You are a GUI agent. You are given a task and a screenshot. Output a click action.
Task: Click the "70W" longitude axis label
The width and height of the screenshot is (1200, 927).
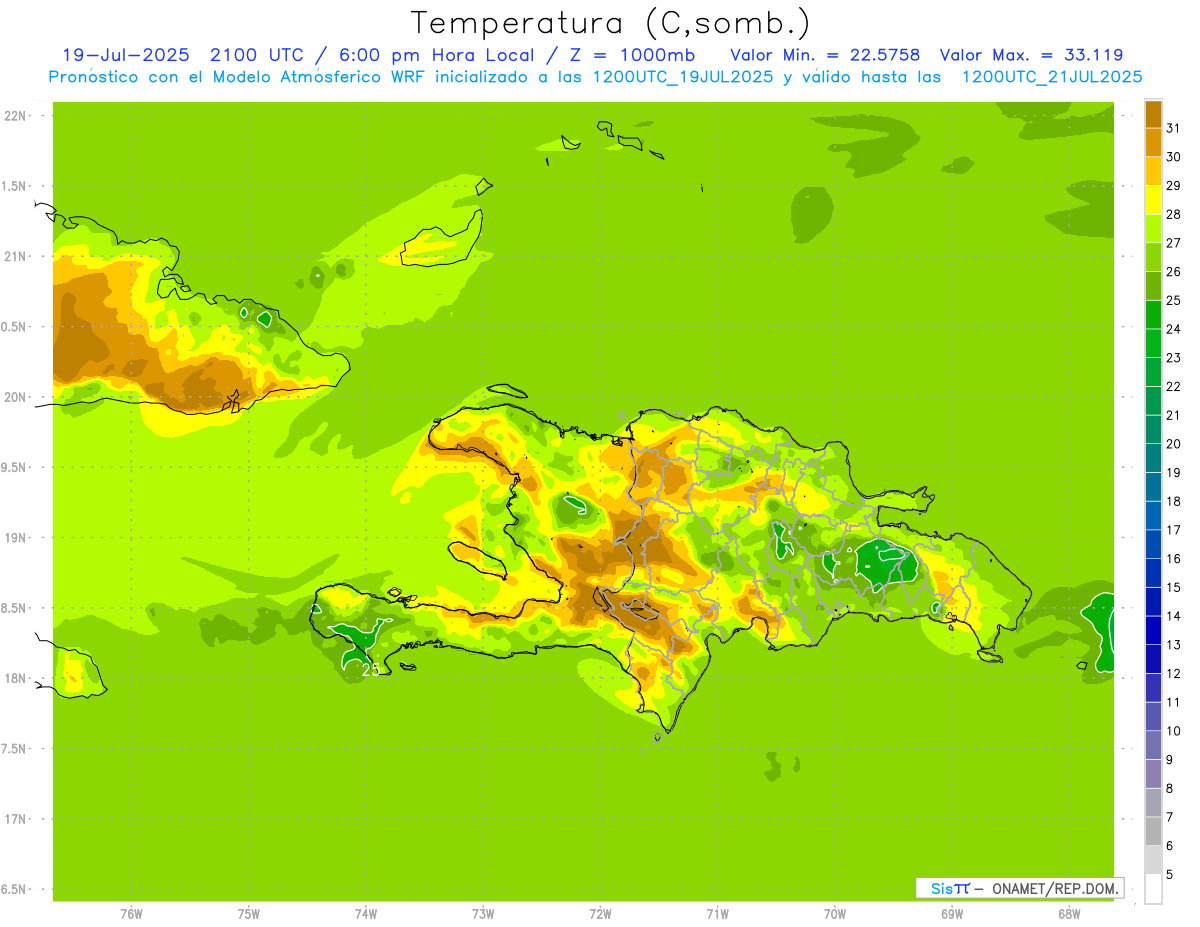click(835, 913)
